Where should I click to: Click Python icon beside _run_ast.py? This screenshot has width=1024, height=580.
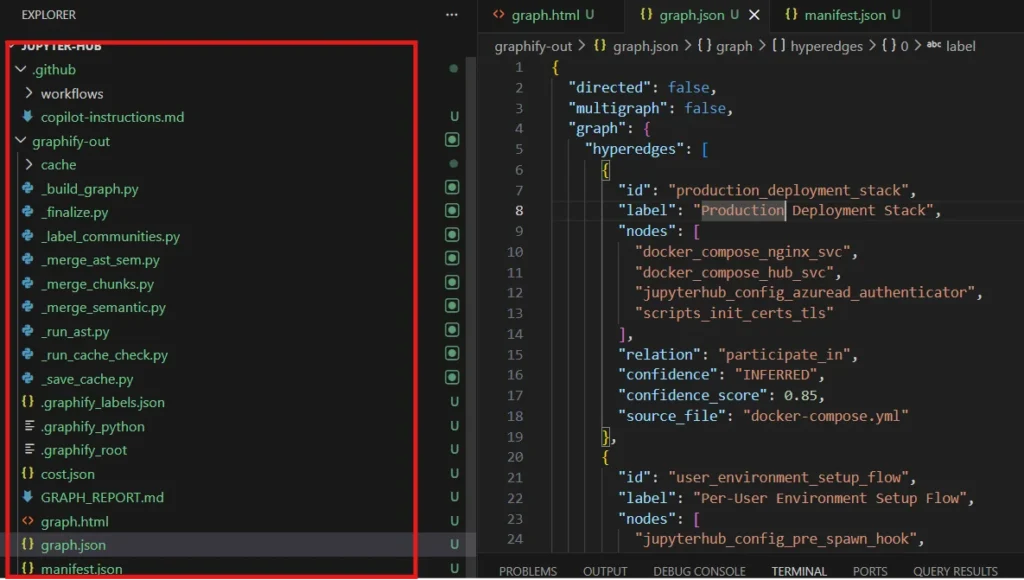27,331
